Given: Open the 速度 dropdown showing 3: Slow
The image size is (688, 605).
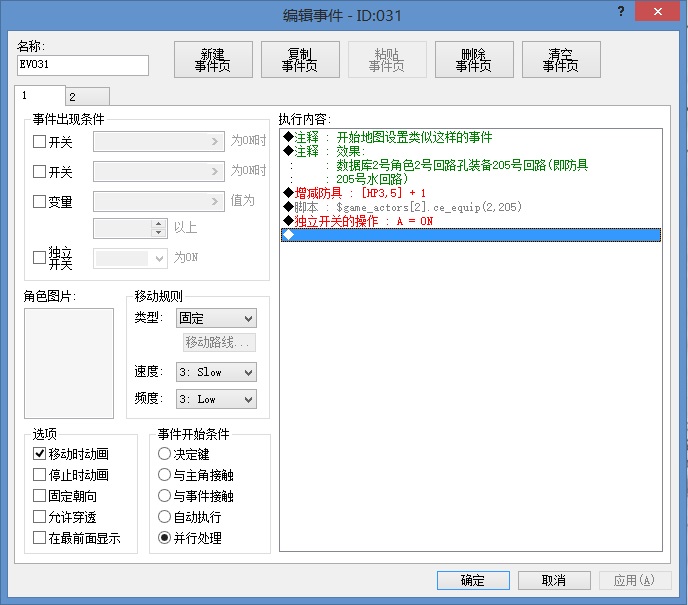Looking at the screenshot, I should point(216,372).
